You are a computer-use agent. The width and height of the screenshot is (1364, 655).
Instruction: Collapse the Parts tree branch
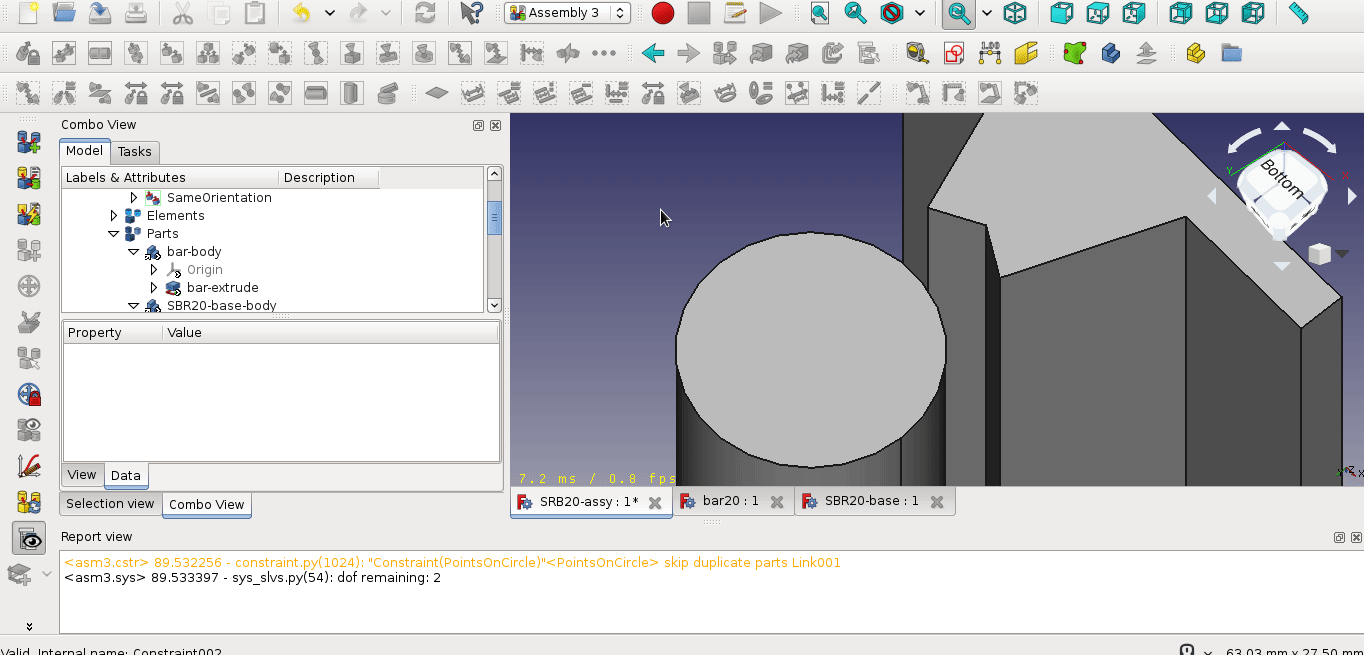coord(113,233)
